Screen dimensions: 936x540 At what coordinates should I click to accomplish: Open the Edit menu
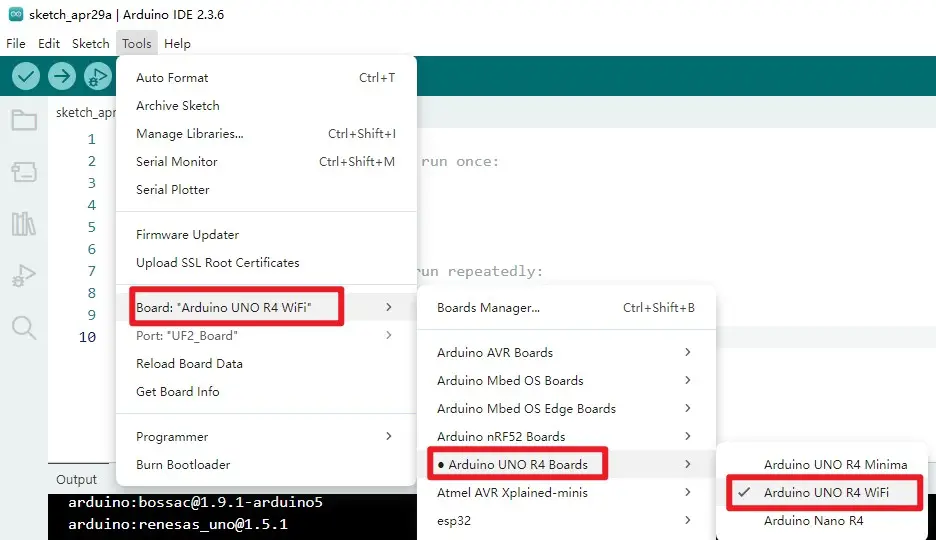[49, 44]
